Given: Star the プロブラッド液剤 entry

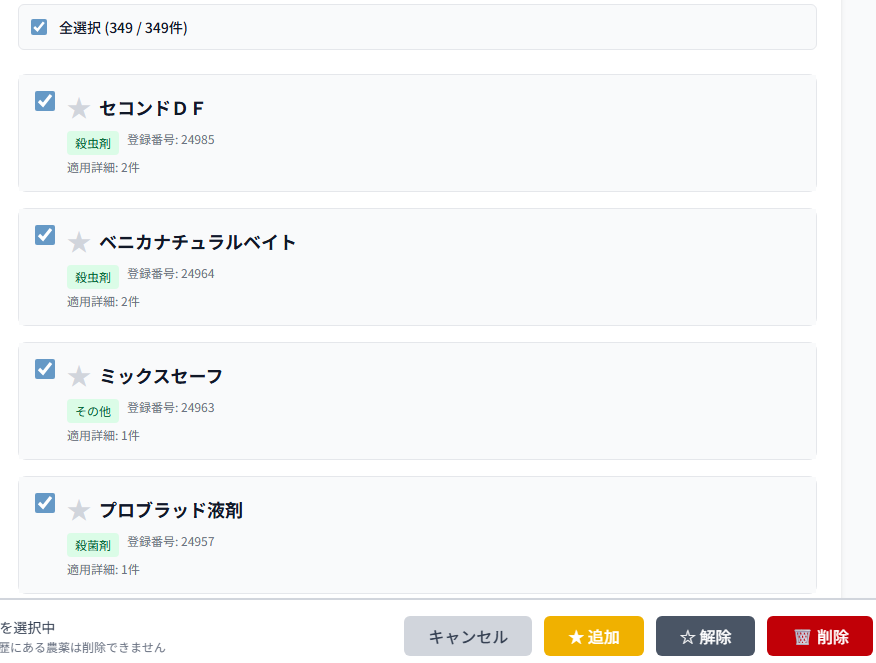Looking at the screenshot, I should 79,510.
